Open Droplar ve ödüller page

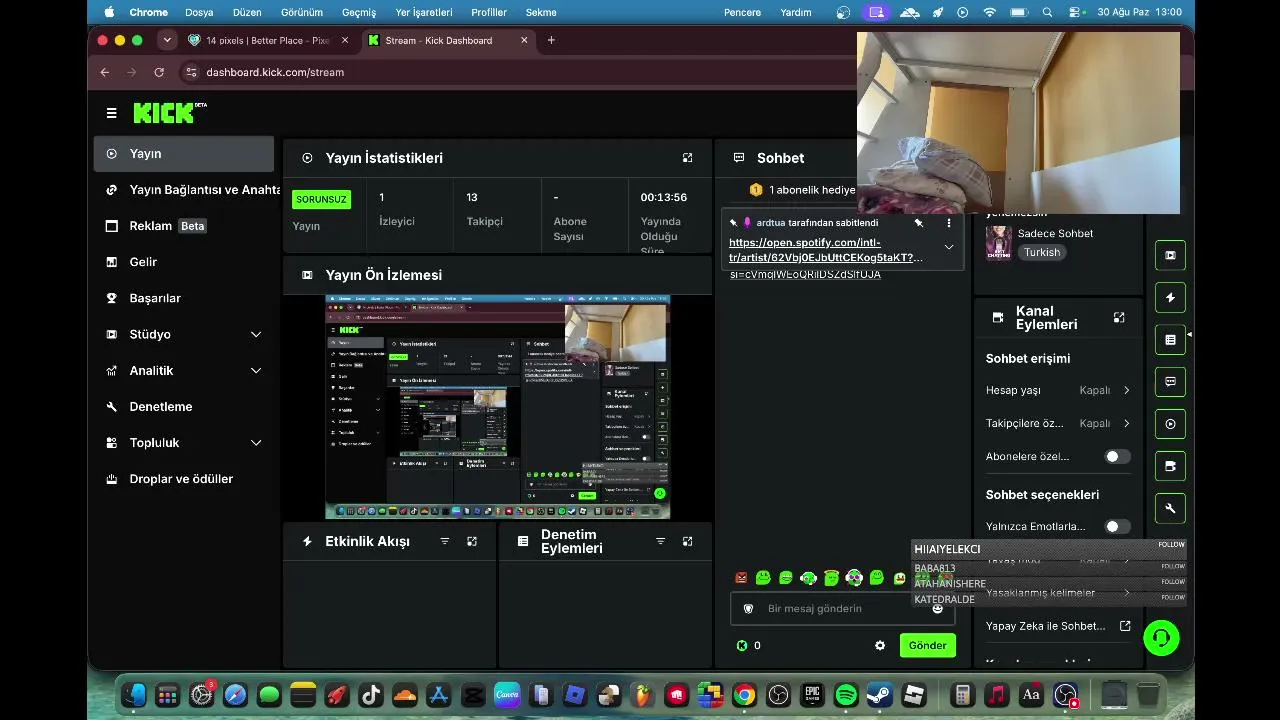184,478
